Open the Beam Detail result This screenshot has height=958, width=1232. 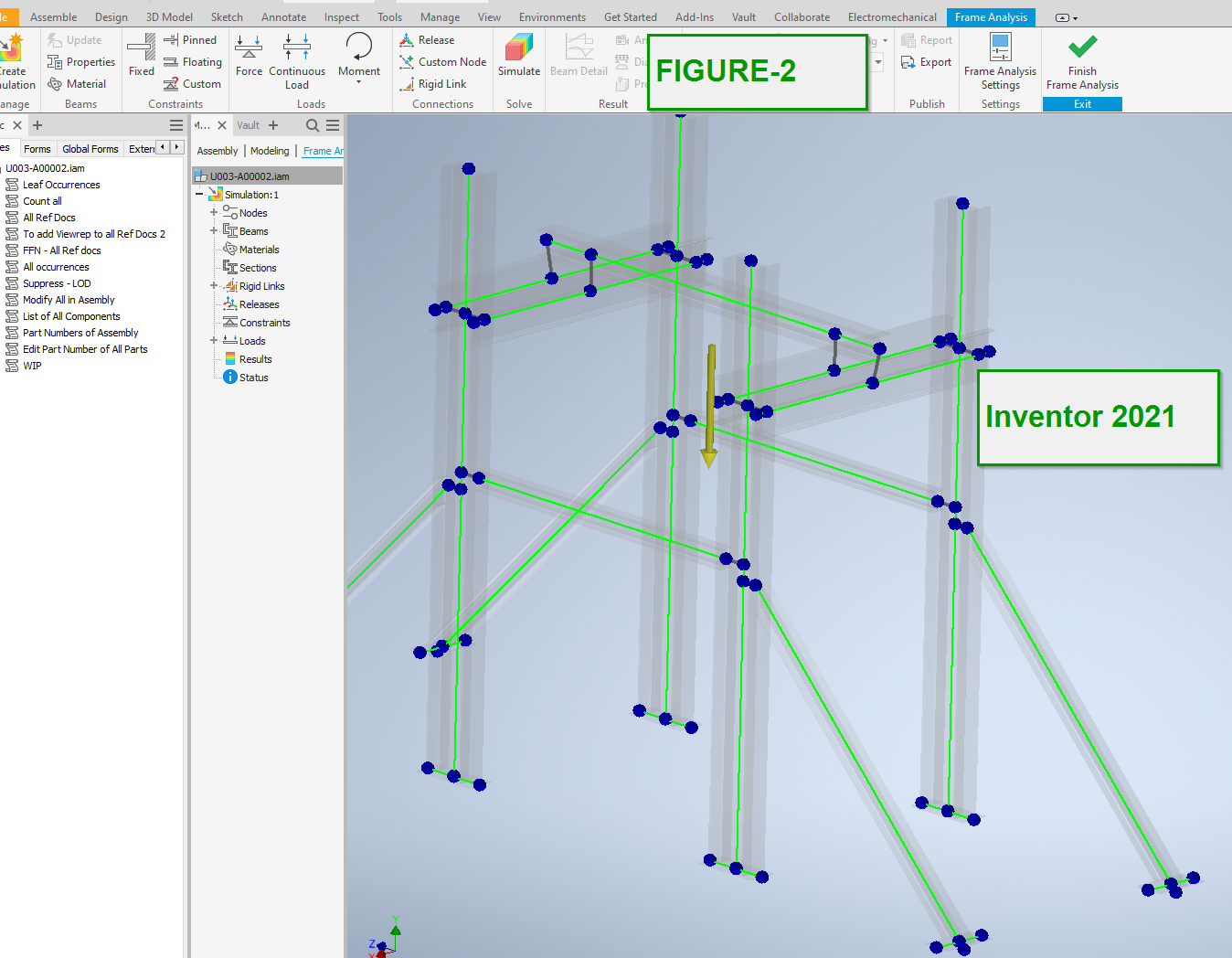[579, 55]
